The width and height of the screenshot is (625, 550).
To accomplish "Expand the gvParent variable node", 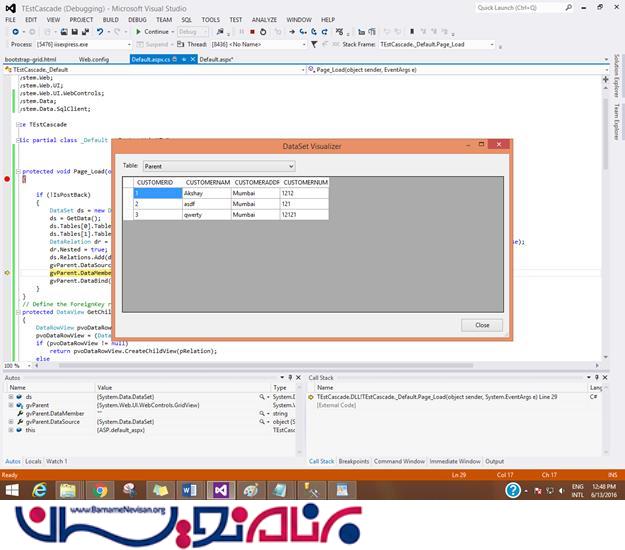I will [x=11, y=405].
